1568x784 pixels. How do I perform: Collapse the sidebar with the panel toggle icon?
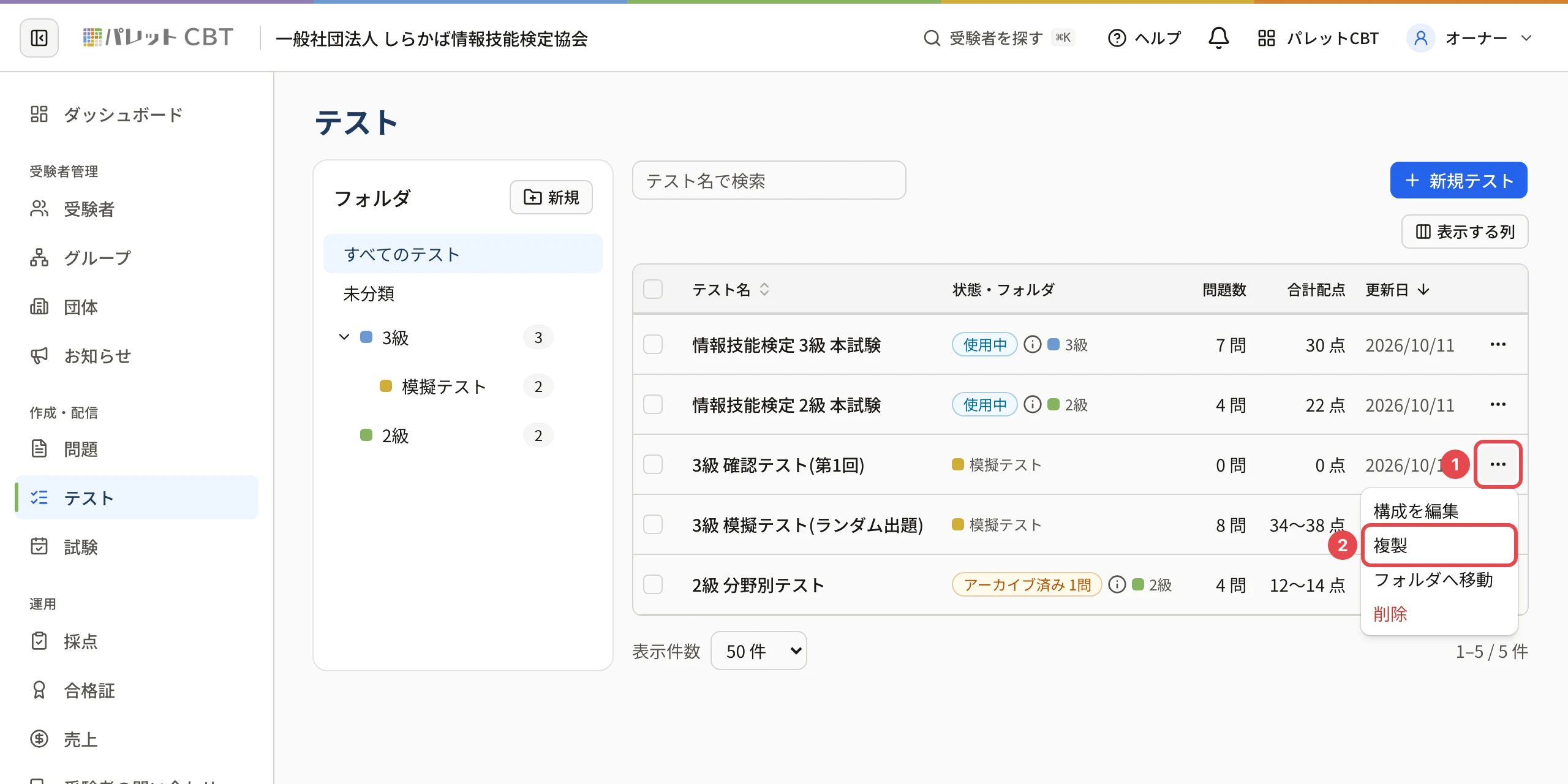(x=39, y=38)
